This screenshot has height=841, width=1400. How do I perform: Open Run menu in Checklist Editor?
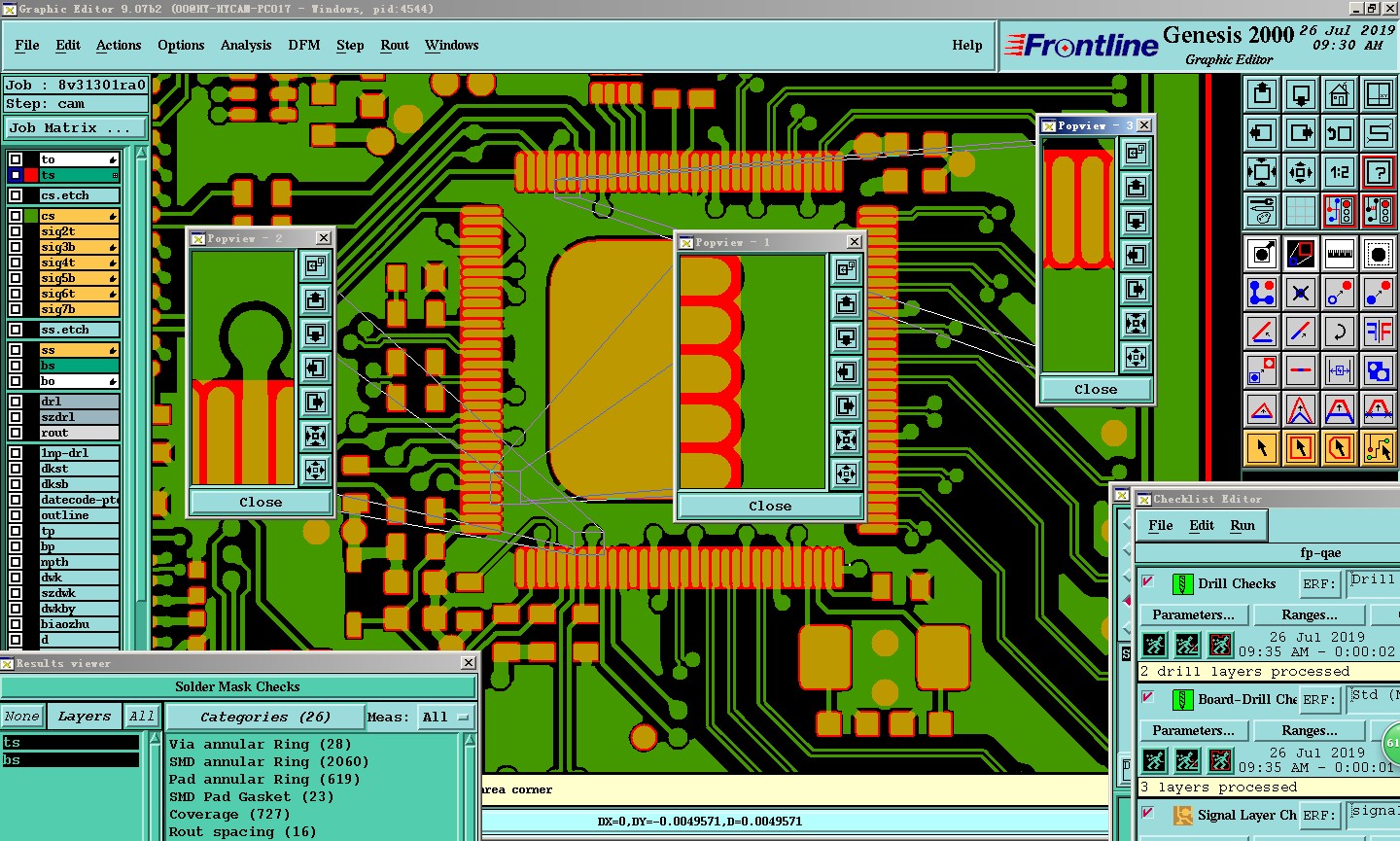[1242, 526]
